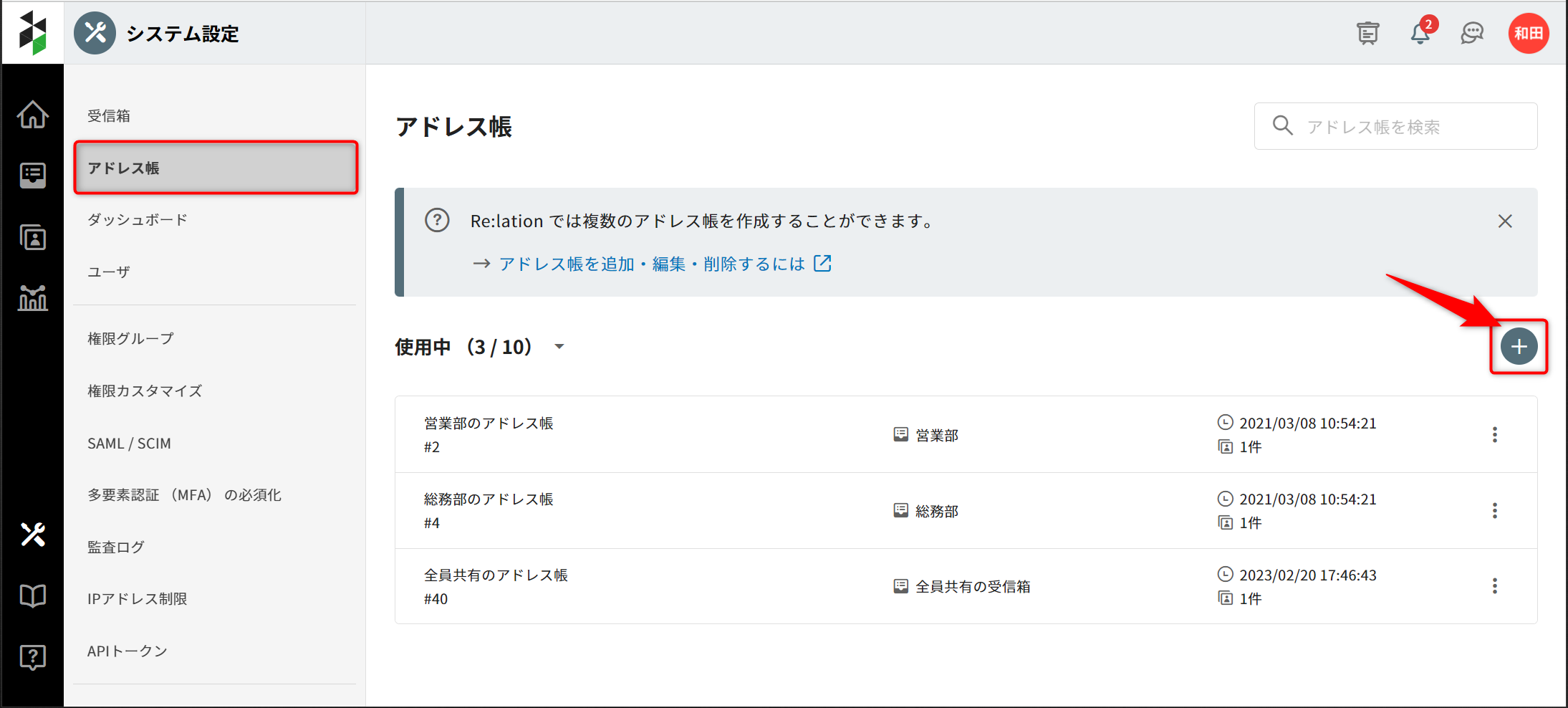Open the address book icon in sidebar
This screenshot has width=1568, height=708.
point(33,237)
